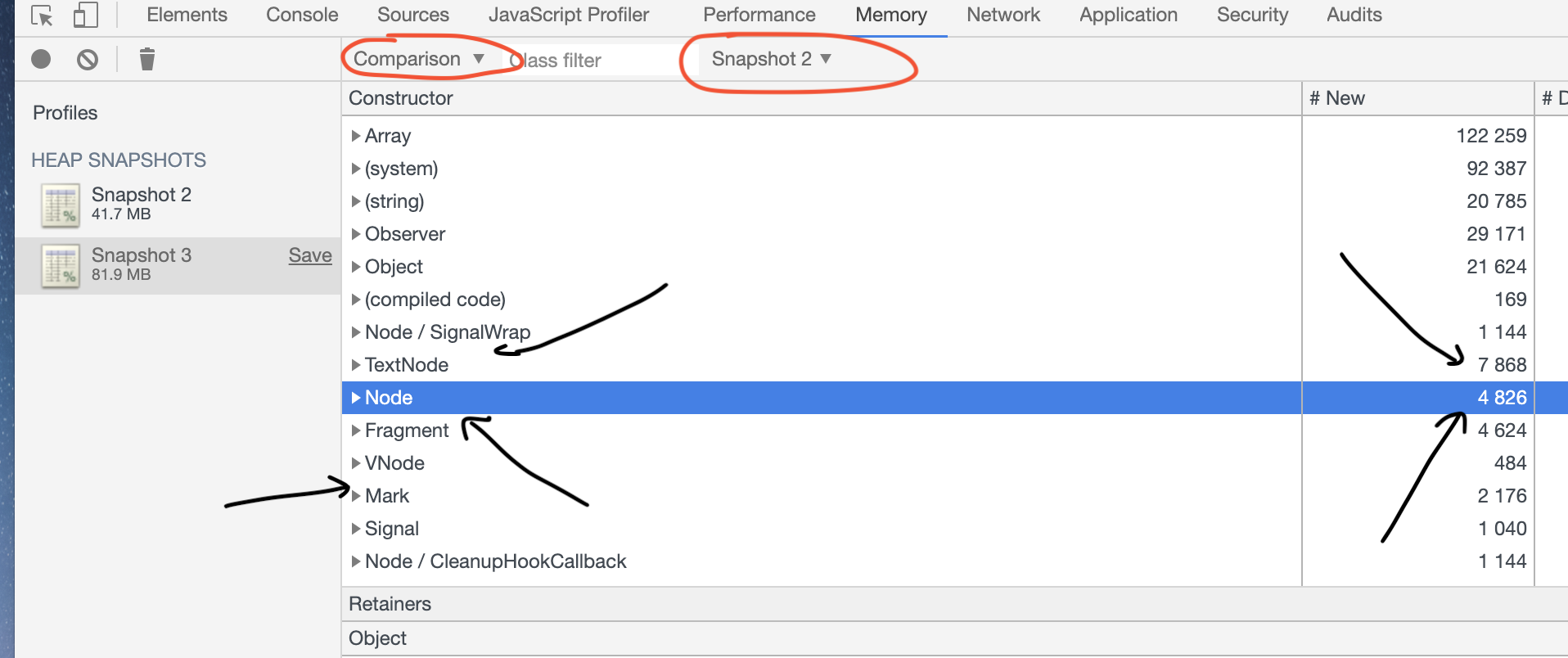The width and height of the screenshot is (1568, 658).
Task: Sort by the Constructor column header
Action: point(821,98)
